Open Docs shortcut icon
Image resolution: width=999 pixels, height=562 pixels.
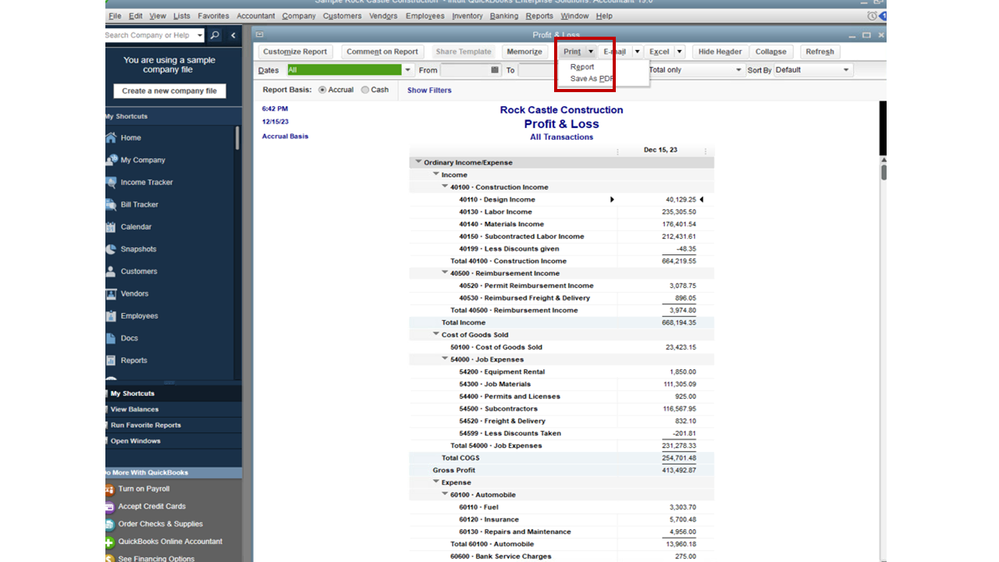[x=111, y=338]
